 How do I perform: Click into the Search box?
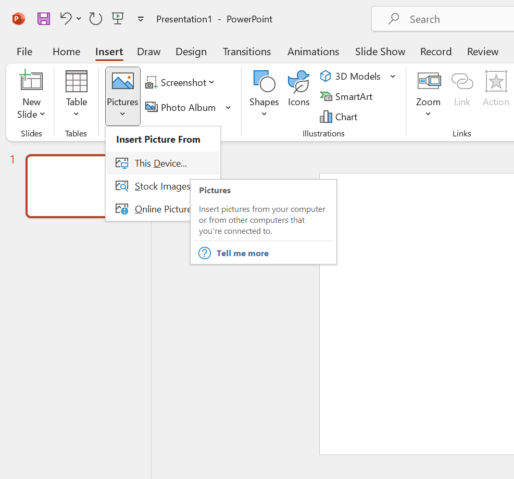click(443, 19)
